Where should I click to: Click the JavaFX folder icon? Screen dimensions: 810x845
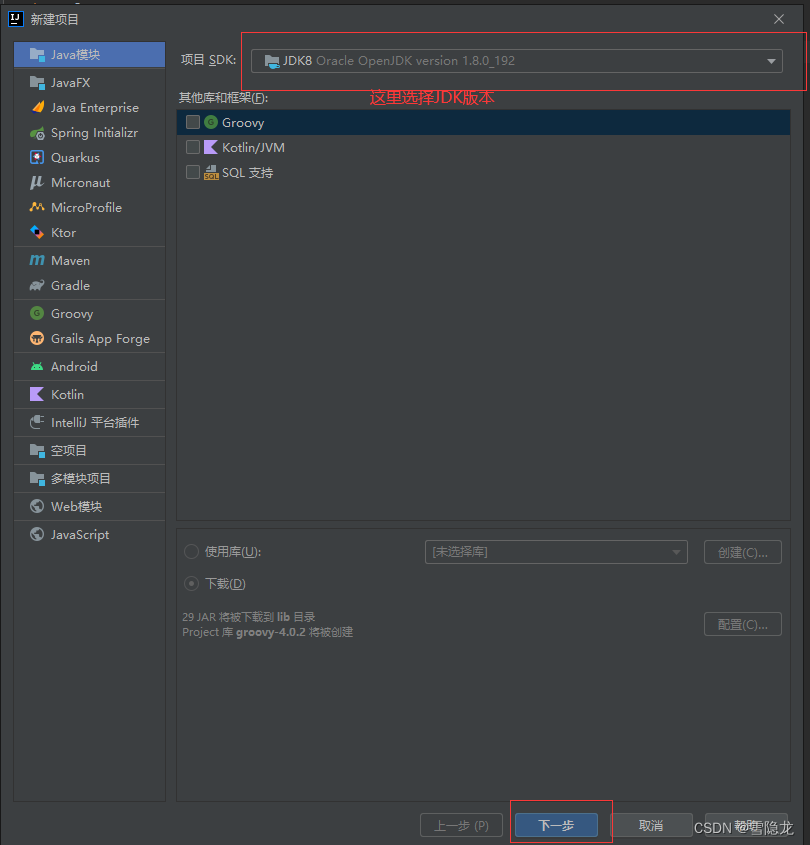point(37,82)
